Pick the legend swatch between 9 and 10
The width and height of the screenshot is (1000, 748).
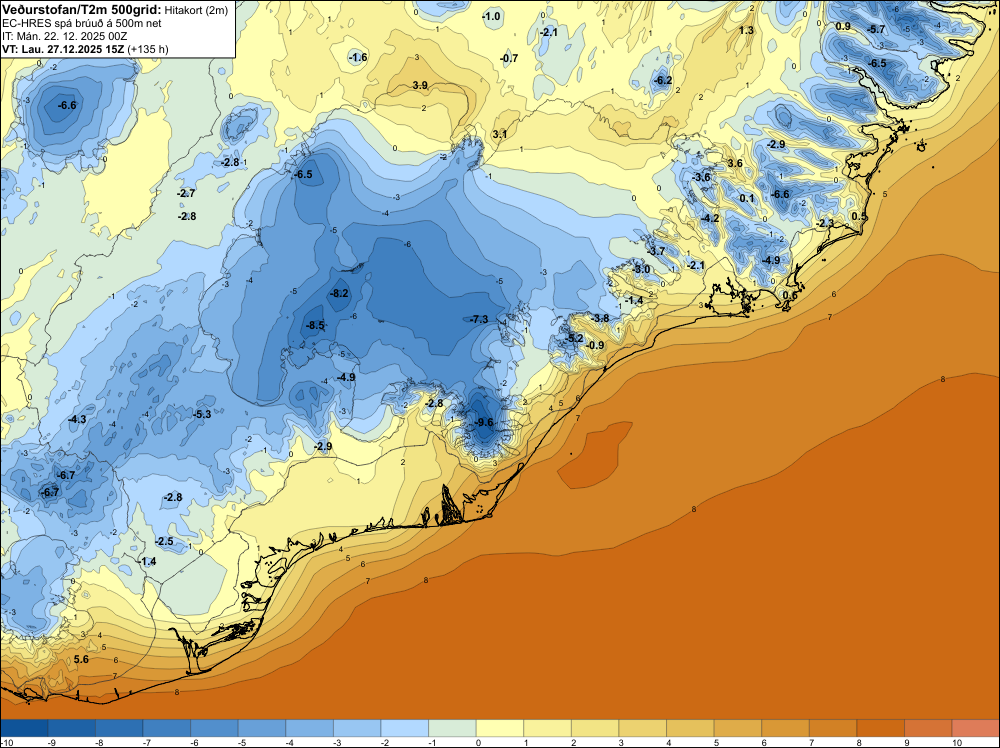tap(928, 728)
